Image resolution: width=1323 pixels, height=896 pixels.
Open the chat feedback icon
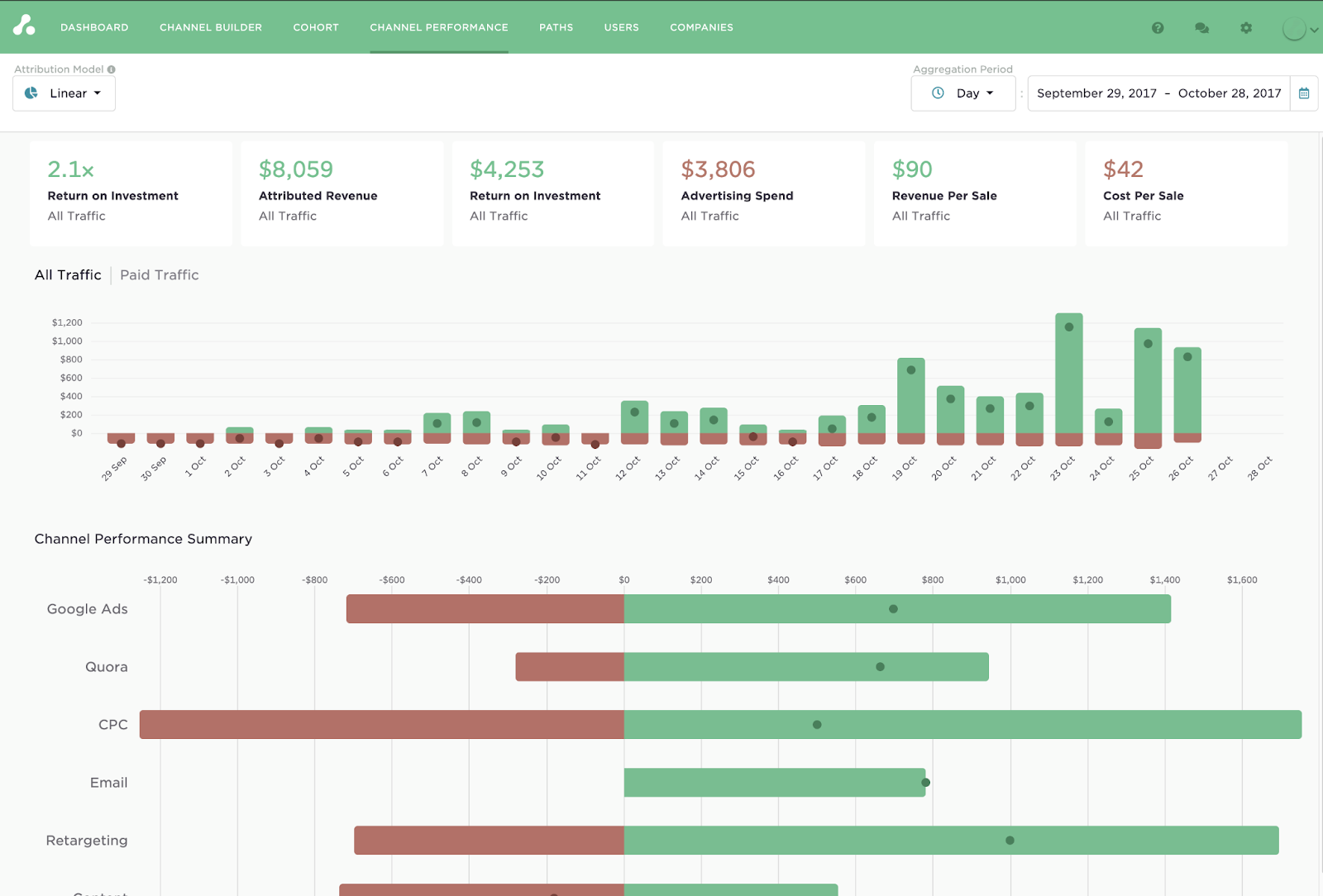(1201, 27)
